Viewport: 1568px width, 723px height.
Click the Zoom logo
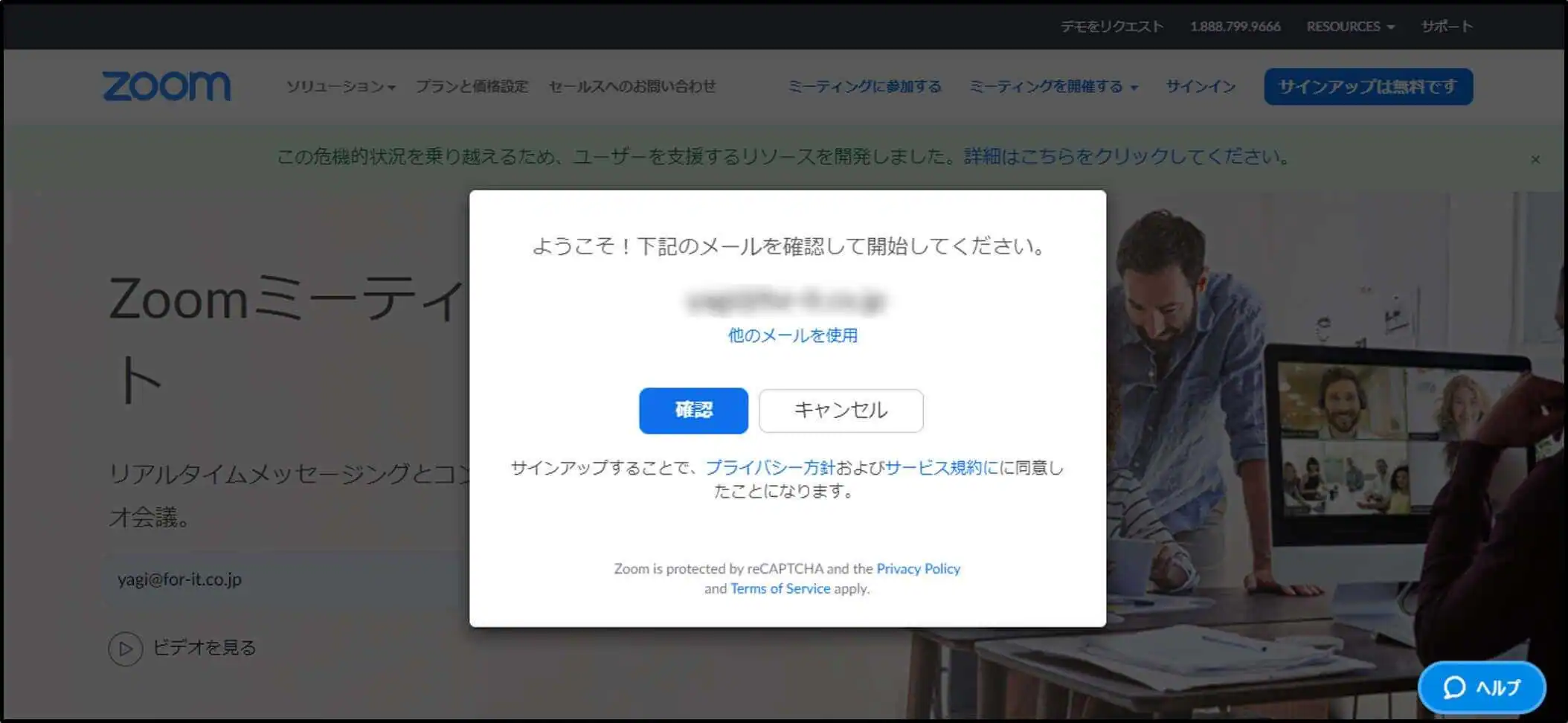tap(167, 86)
